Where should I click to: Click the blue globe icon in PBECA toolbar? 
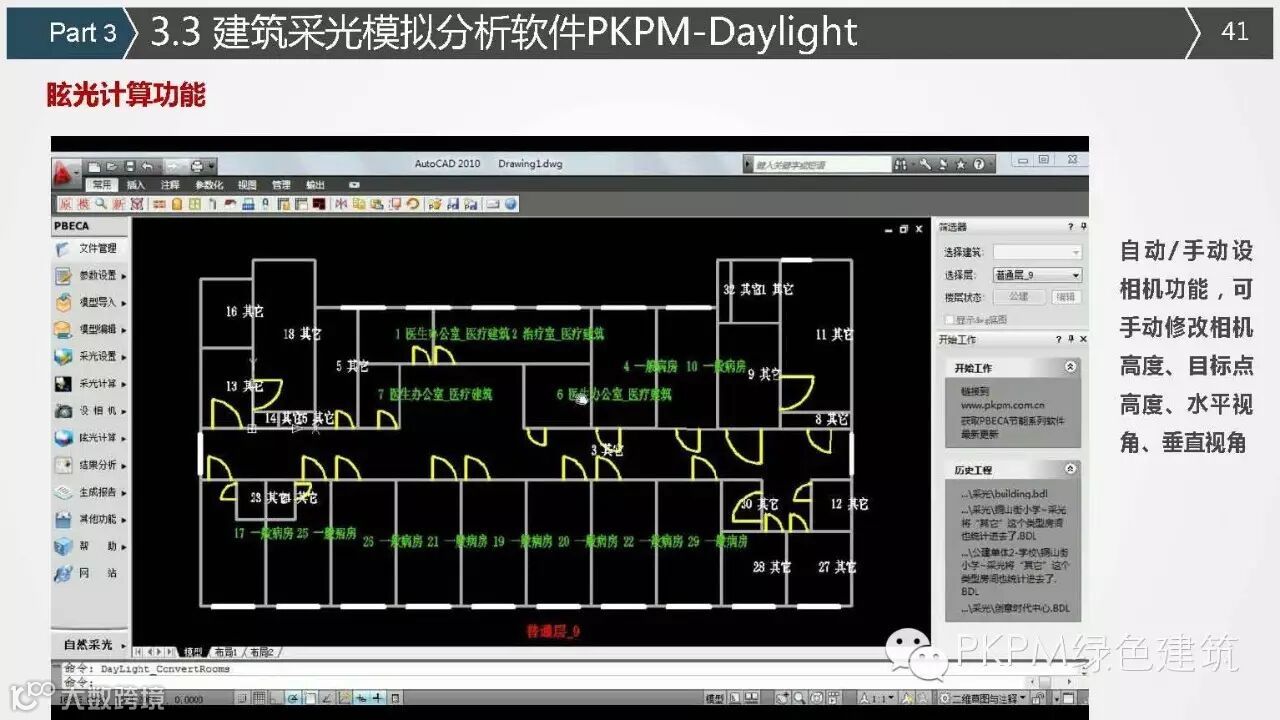[511, 204]
